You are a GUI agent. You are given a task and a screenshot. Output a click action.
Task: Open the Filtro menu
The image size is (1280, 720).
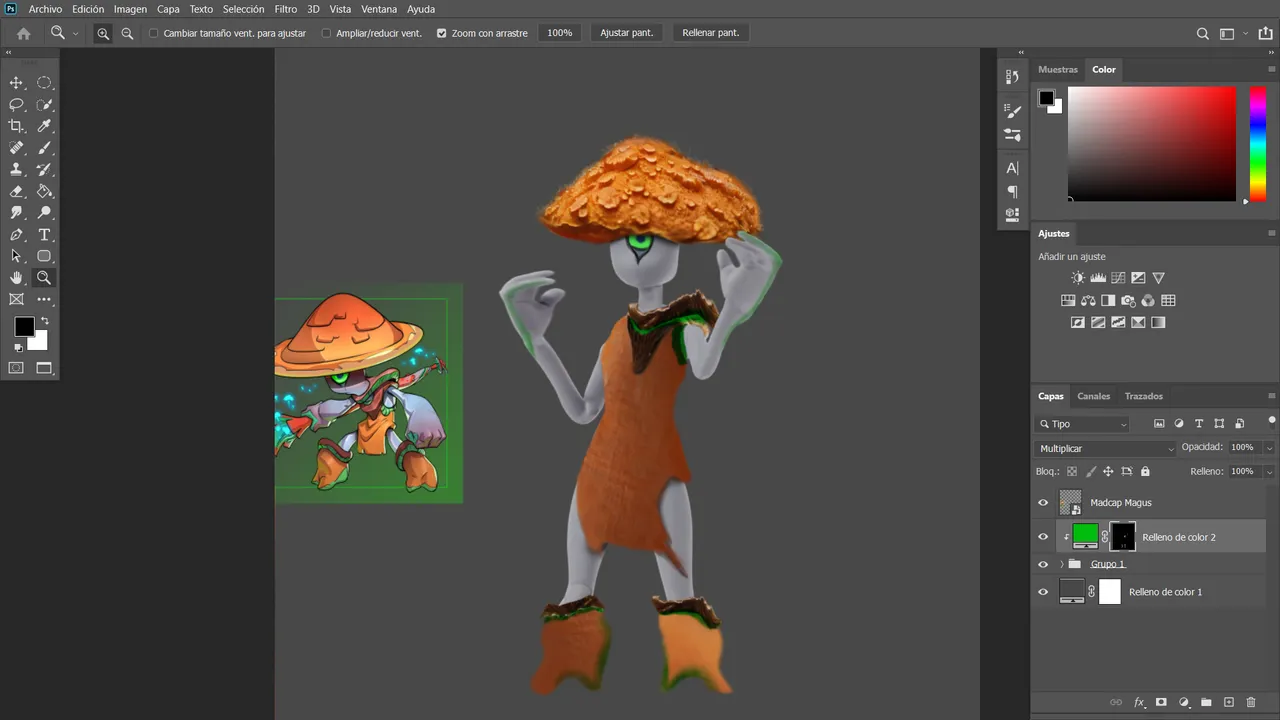click(286, 9)
